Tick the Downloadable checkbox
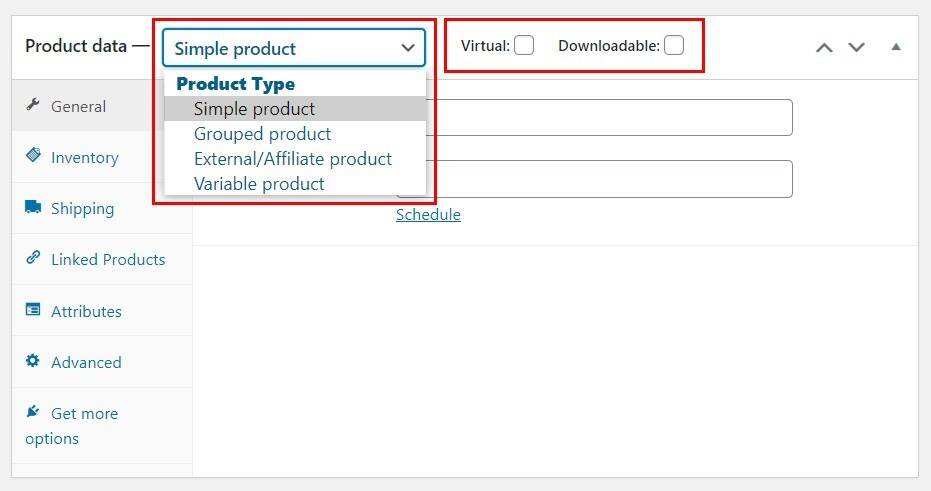The height and width of the screenshot is (491, 931). [674, 45]
